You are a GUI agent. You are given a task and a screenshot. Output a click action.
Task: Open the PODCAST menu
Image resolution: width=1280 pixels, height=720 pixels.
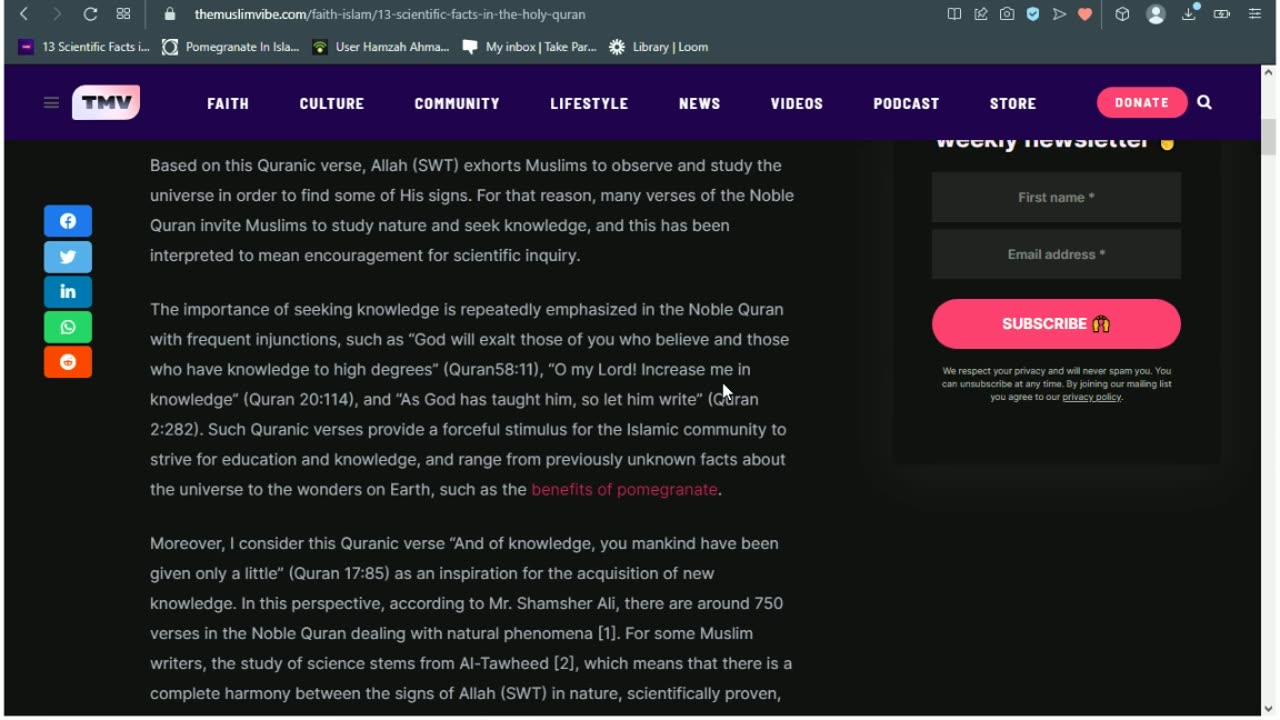click(906, 103)
